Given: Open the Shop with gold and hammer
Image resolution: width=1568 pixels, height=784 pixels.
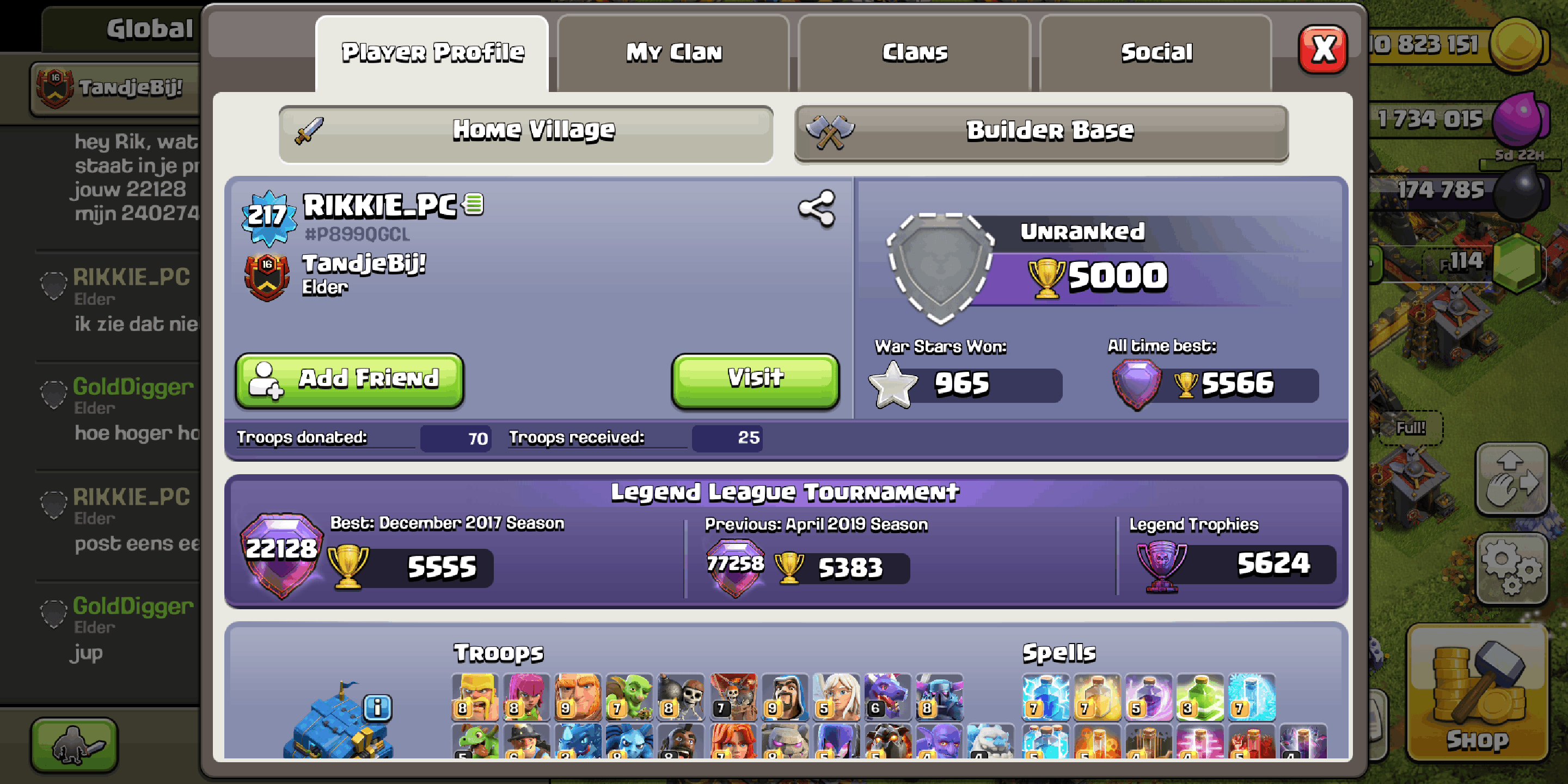Looking at the screenshot, I should [1477, 693].
